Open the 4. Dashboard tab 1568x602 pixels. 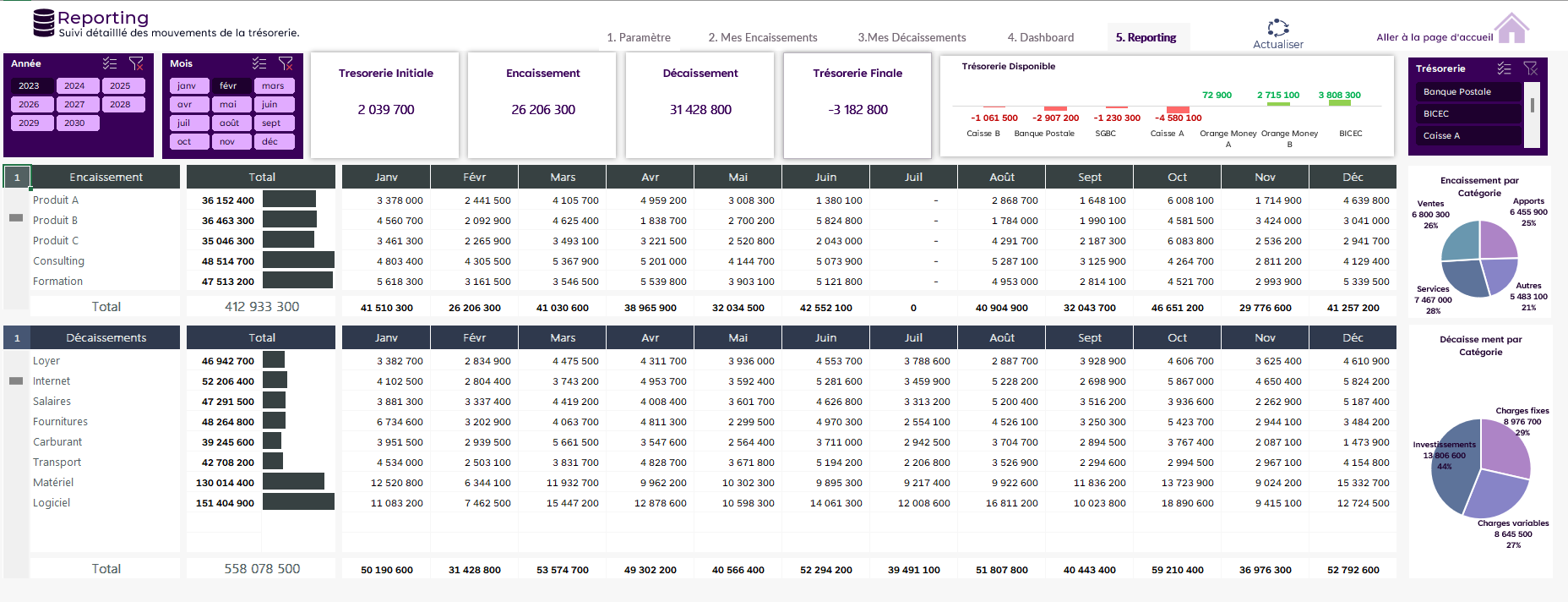(x=1041, y=37)
